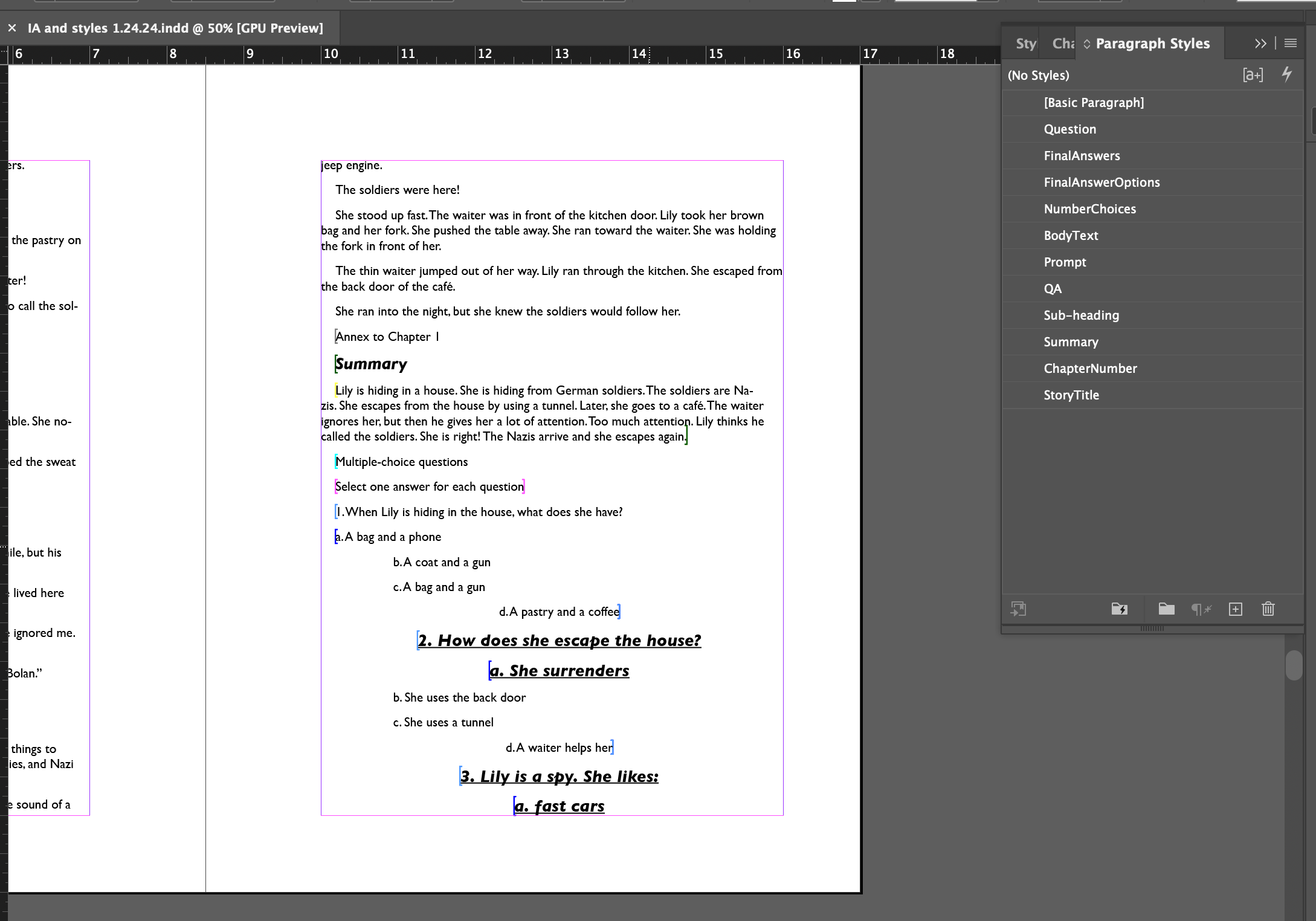Image resolution: width=1316 pixels, height=921 pixels.
Task: Click the add style to CC library icon
Action: pyautogui.click(x=1019, y=609)
